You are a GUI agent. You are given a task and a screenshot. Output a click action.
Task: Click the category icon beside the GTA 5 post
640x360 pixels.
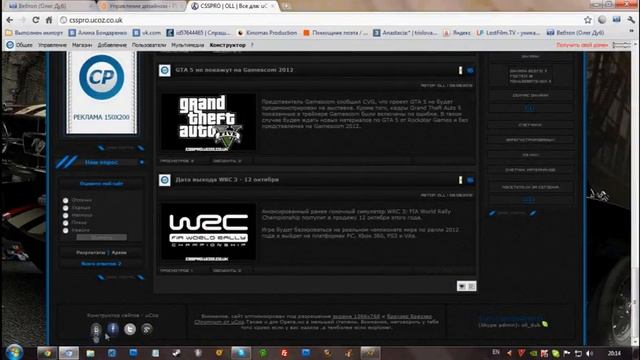tap(164, 70)
